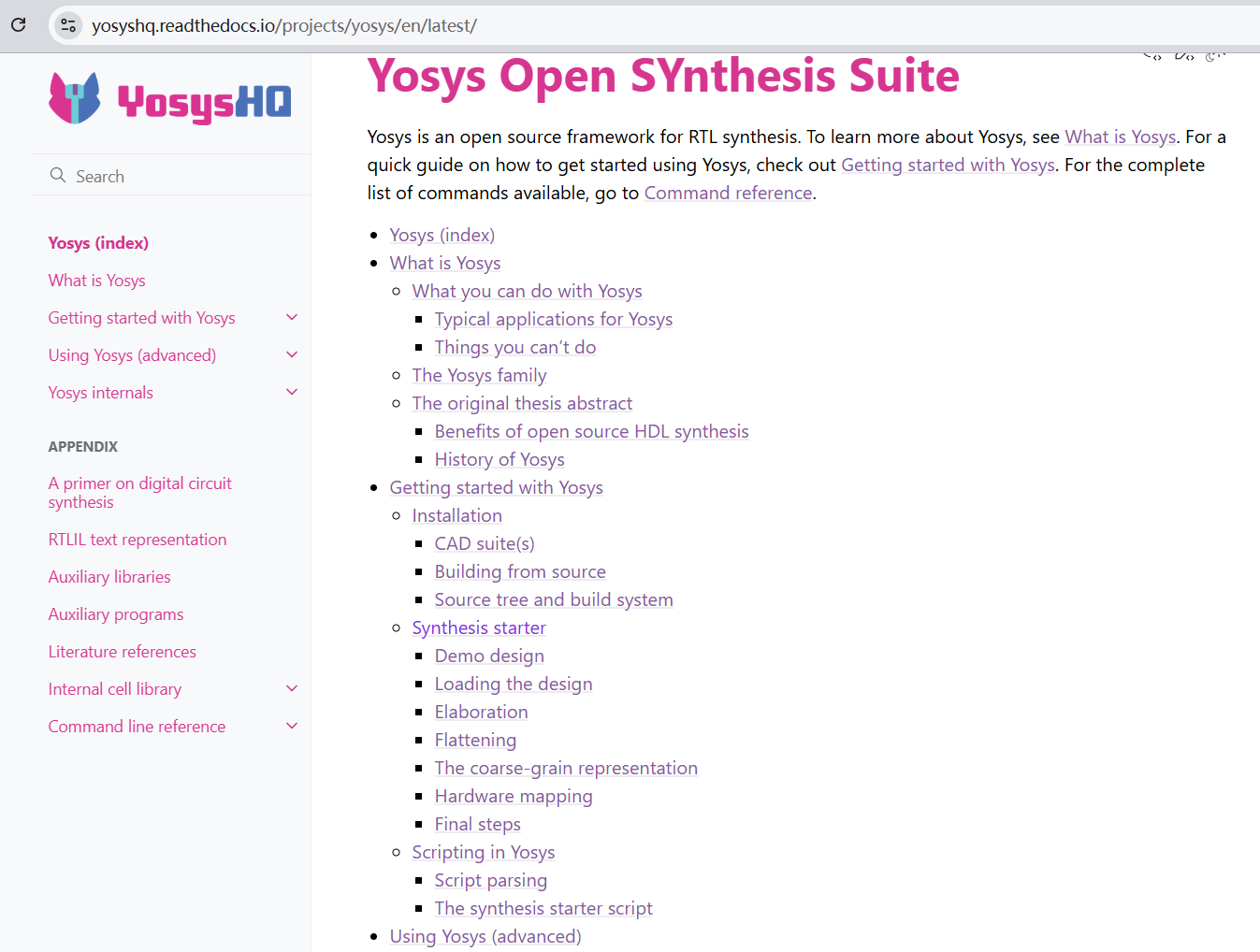The width and height of the screenshot is (1260, 952).
Task: Click the search magnifier icon
Action: 58,176
